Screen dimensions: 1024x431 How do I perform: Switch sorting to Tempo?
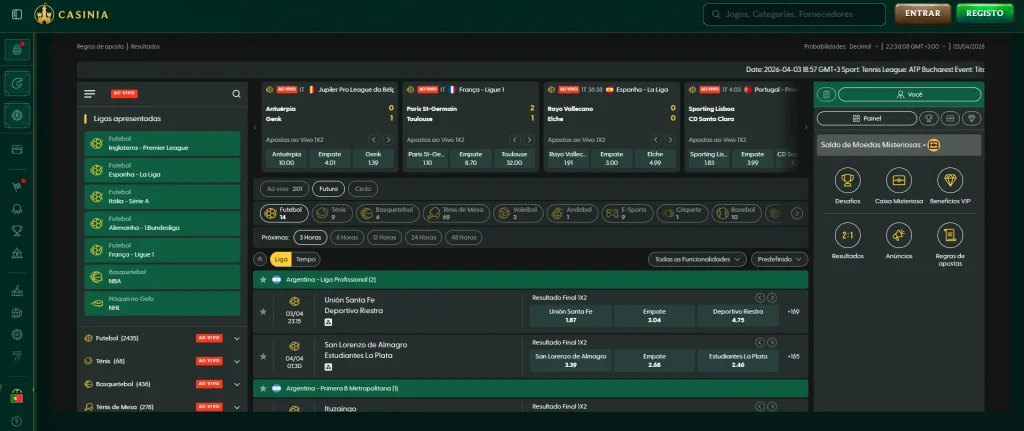(305, 259)
